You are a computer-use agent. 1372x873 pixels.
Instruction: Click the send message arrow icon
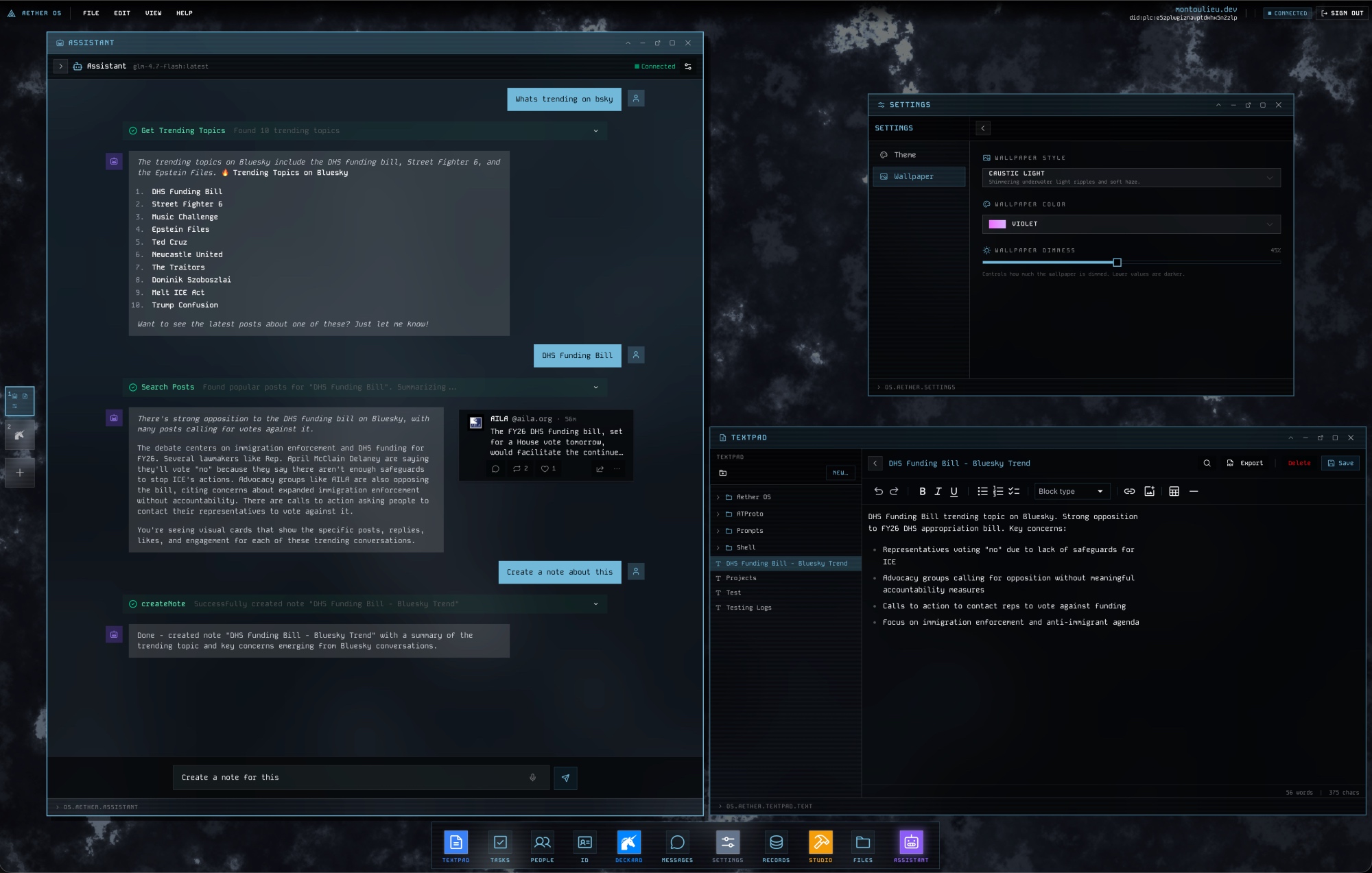[x=565, y=778]
